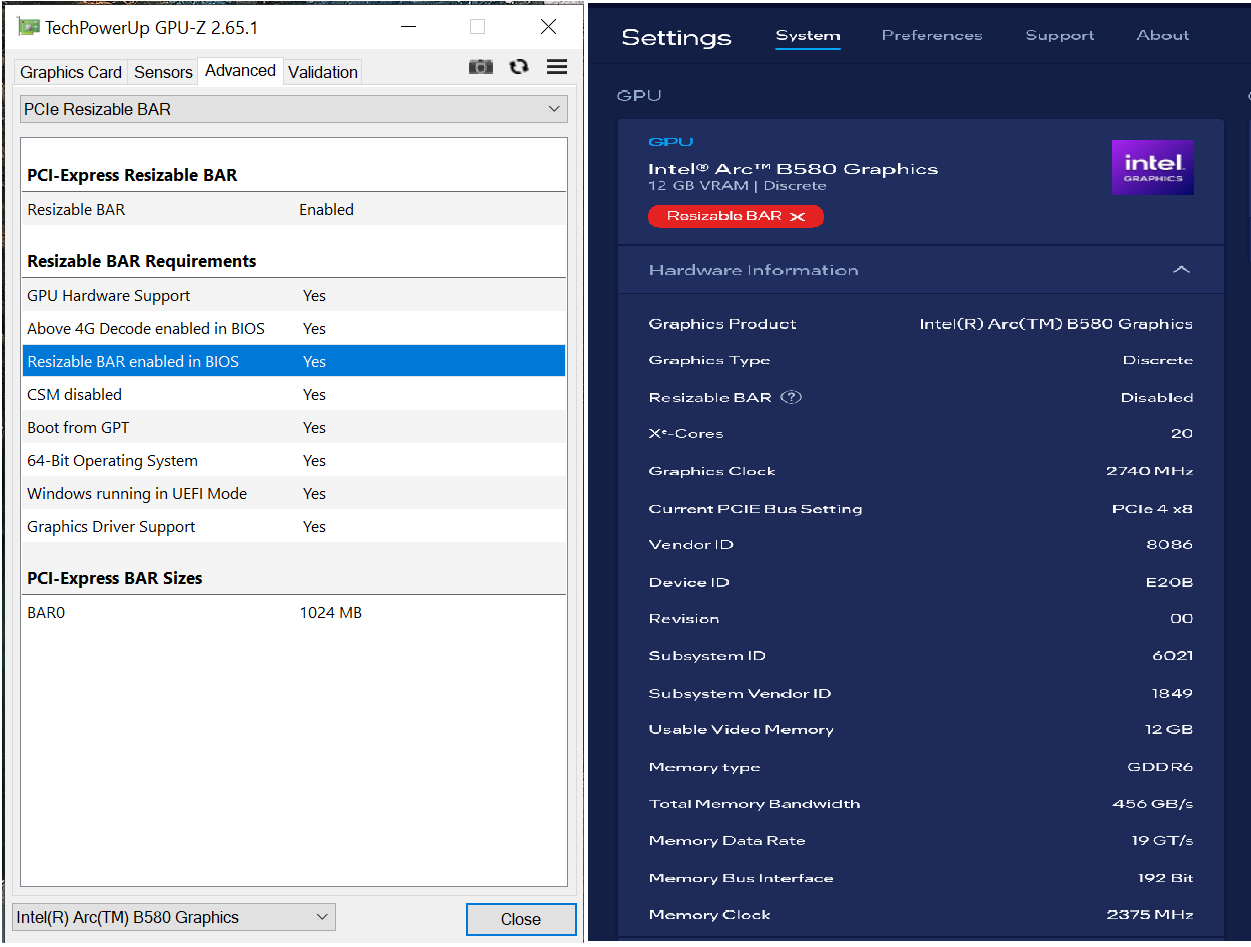Screen dimensions: 1251x947
Task: Click the '192 Bit' Memory Bus Interface value
Action: pyautogui.click(x=1165, y=878)
